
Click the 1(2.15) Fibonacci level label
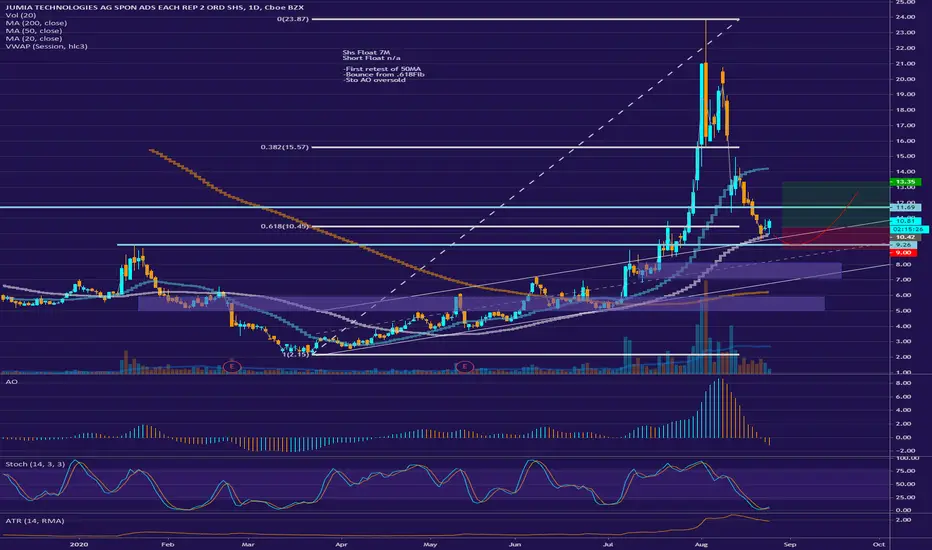click(x=295, y=354)
